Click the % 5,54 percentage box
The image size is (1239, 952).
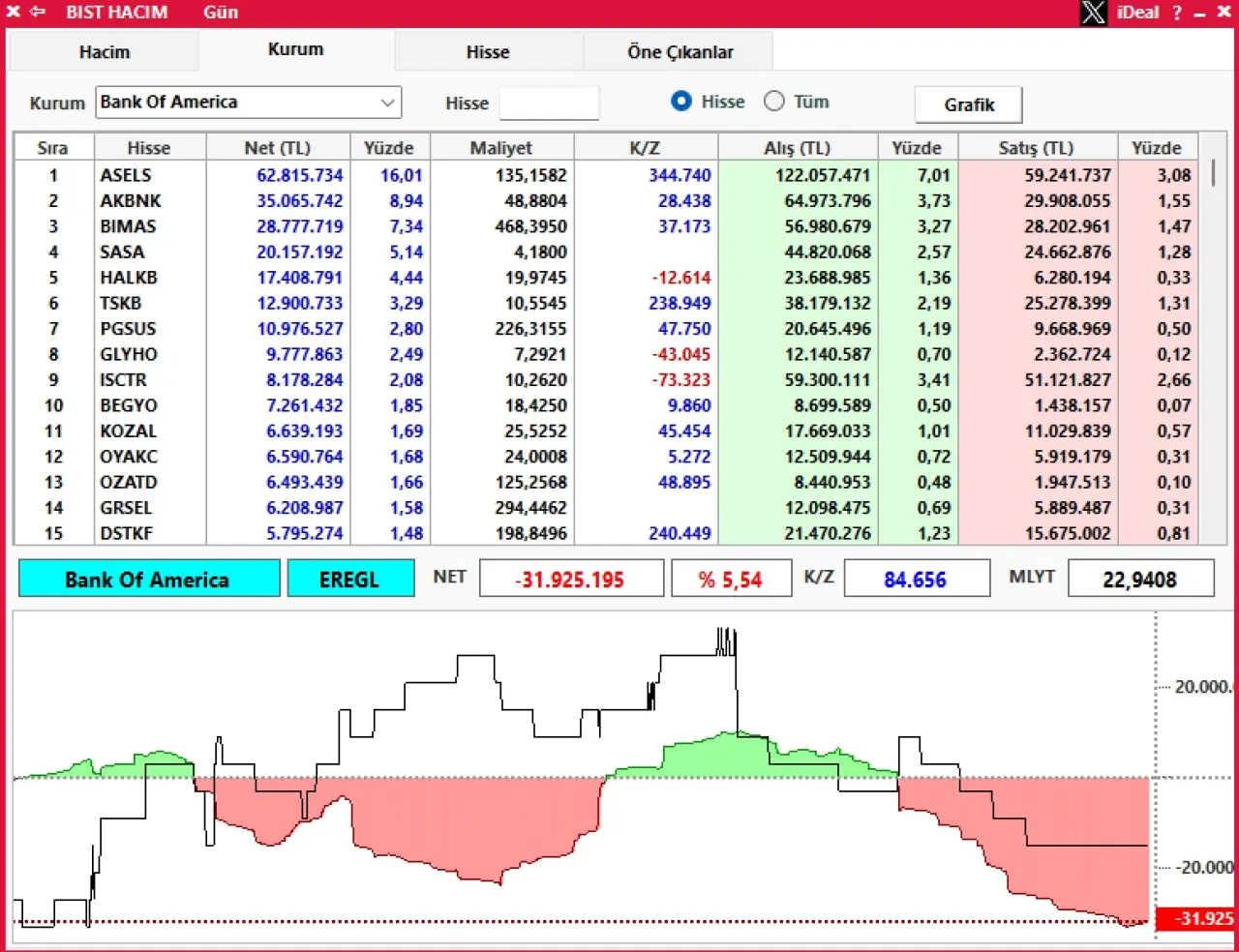click(x=732, y=579)
